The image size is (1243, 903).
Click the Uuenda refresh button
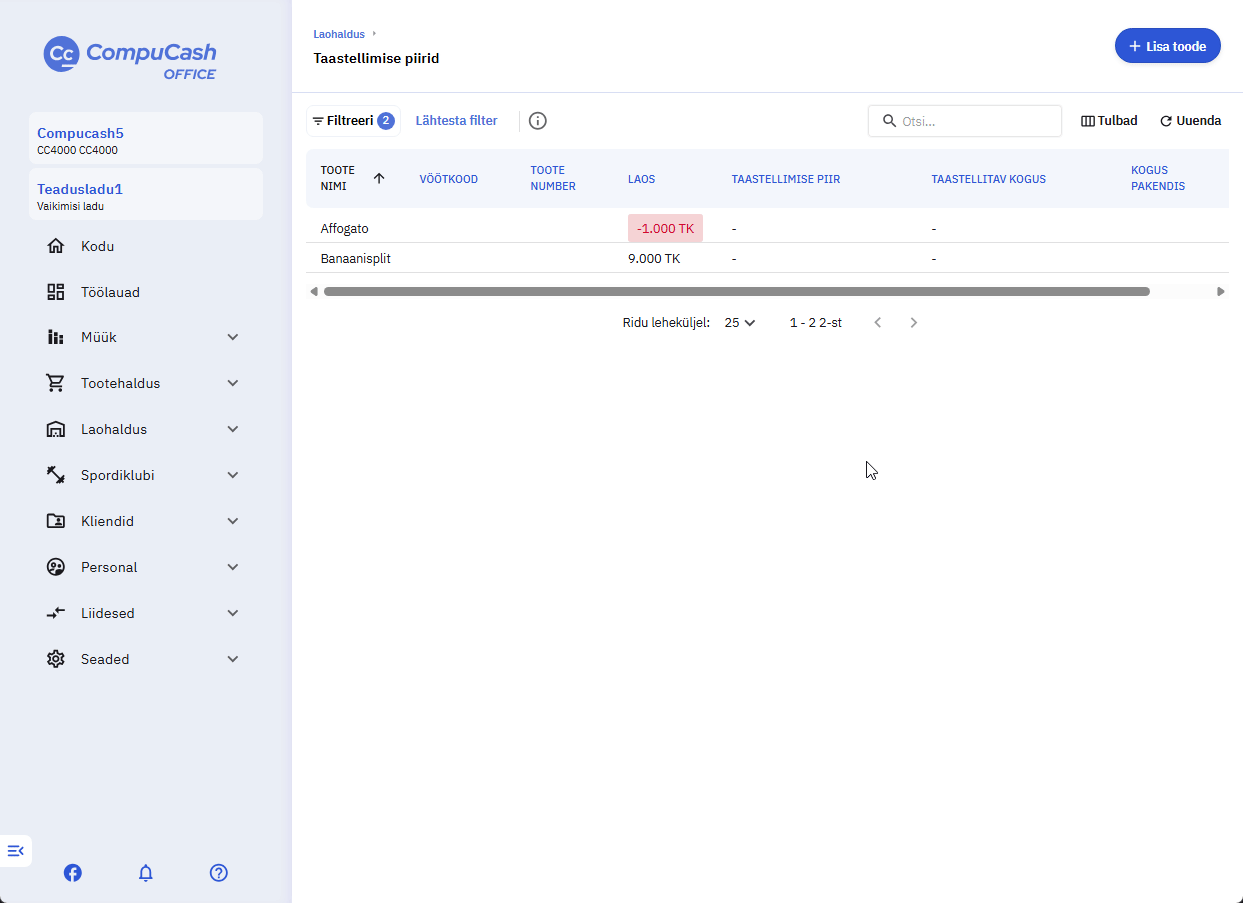click(1190, 121)
